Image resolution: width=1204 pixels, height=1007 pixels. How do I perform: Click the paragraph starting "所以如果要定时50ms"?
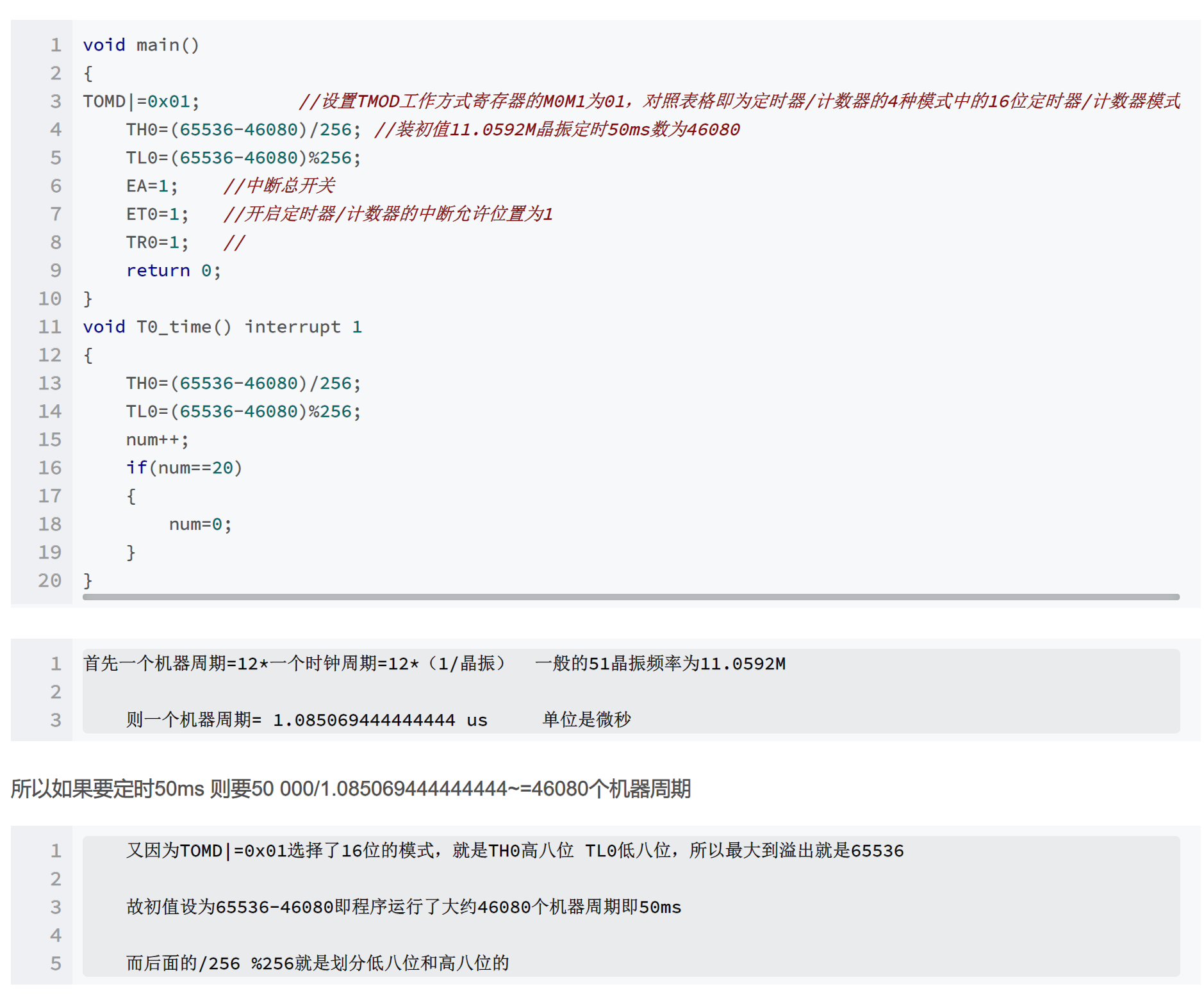tap(351, 789)
